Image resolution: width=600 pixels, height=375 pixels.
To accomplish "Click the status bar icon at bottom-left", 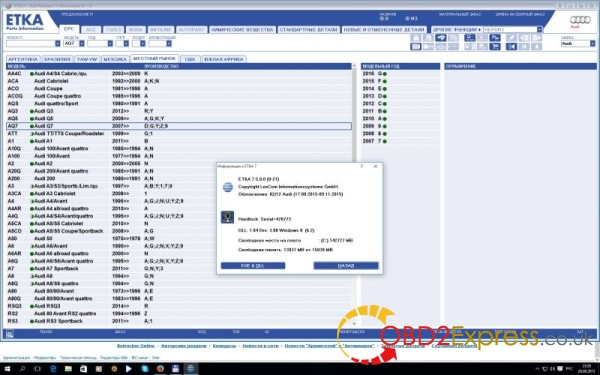I will pos(10,334).
